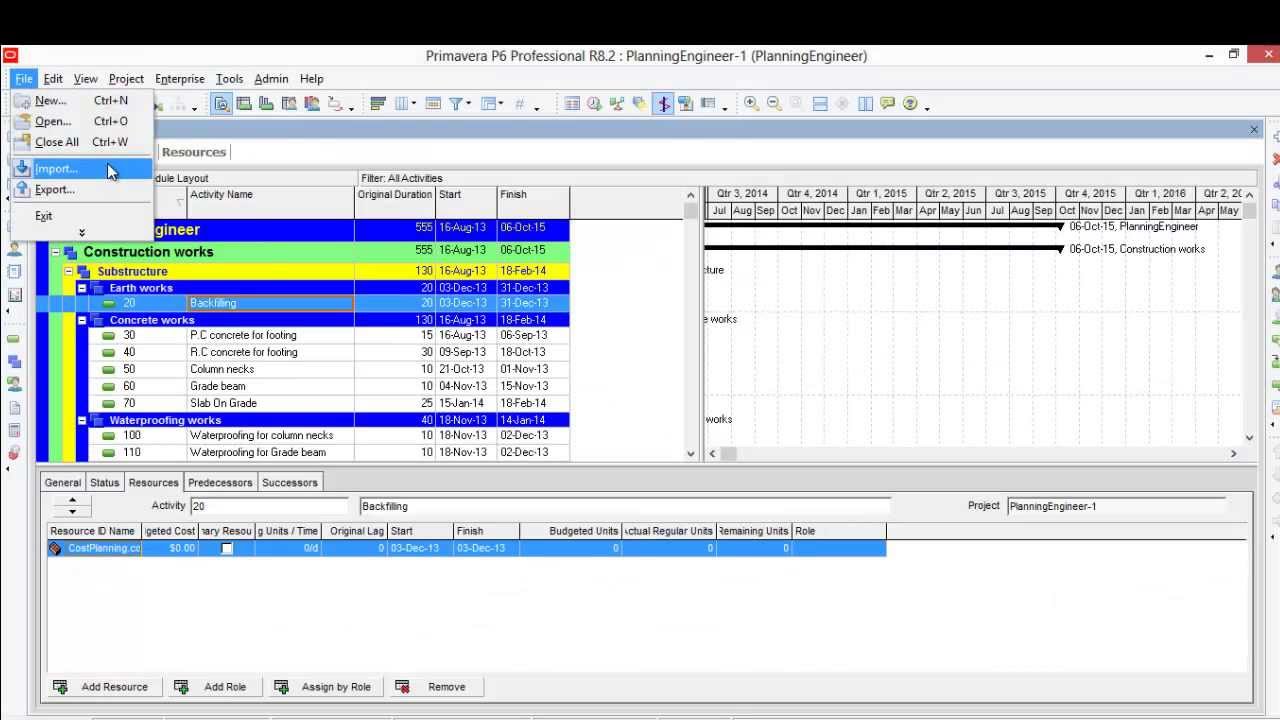
Task: Toggle the Progress Spotlight toolbar icon
Action: [663, 104]
